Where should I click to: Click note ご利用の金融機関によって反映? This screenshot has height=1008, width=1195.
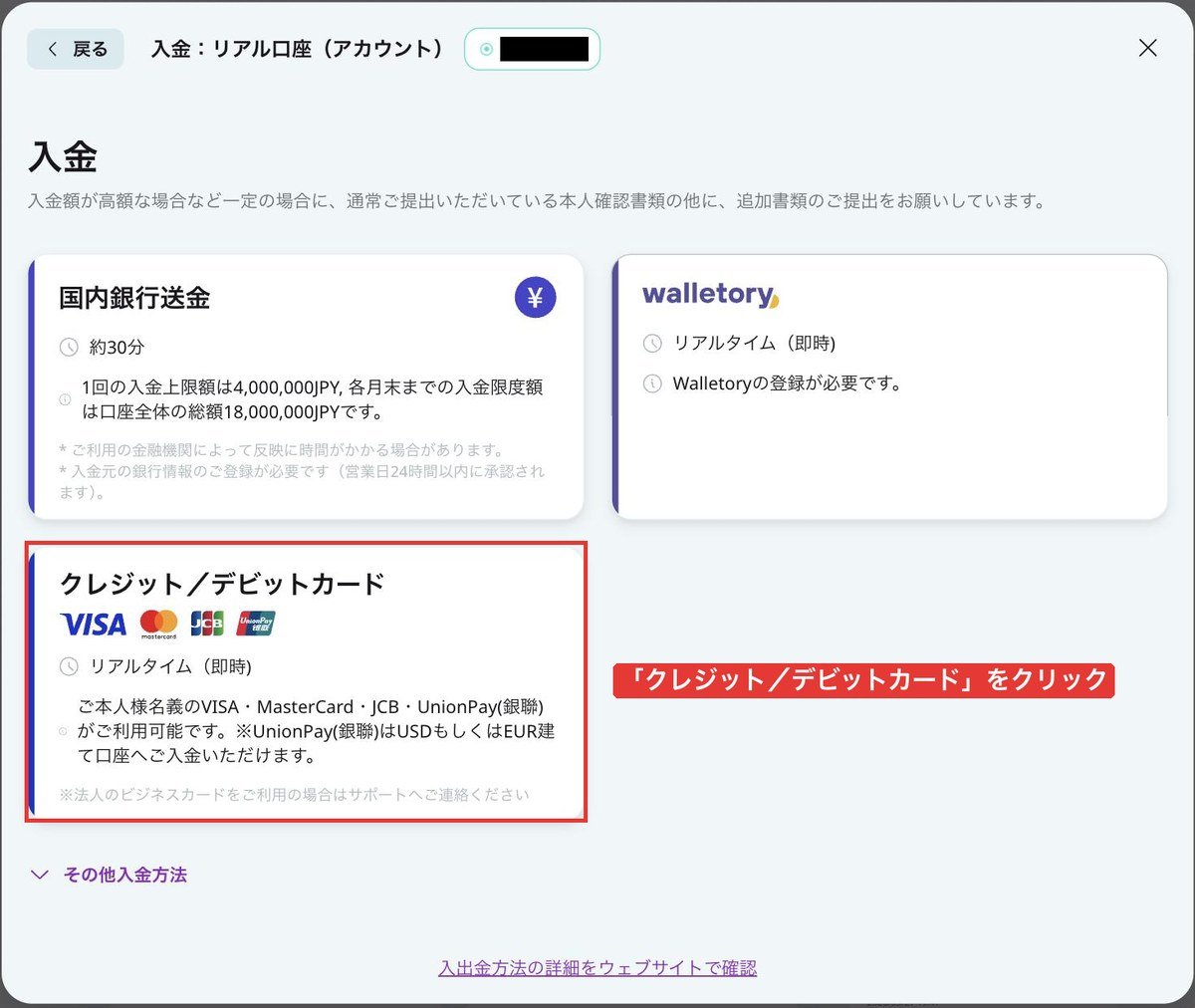[x=282, y=450]
